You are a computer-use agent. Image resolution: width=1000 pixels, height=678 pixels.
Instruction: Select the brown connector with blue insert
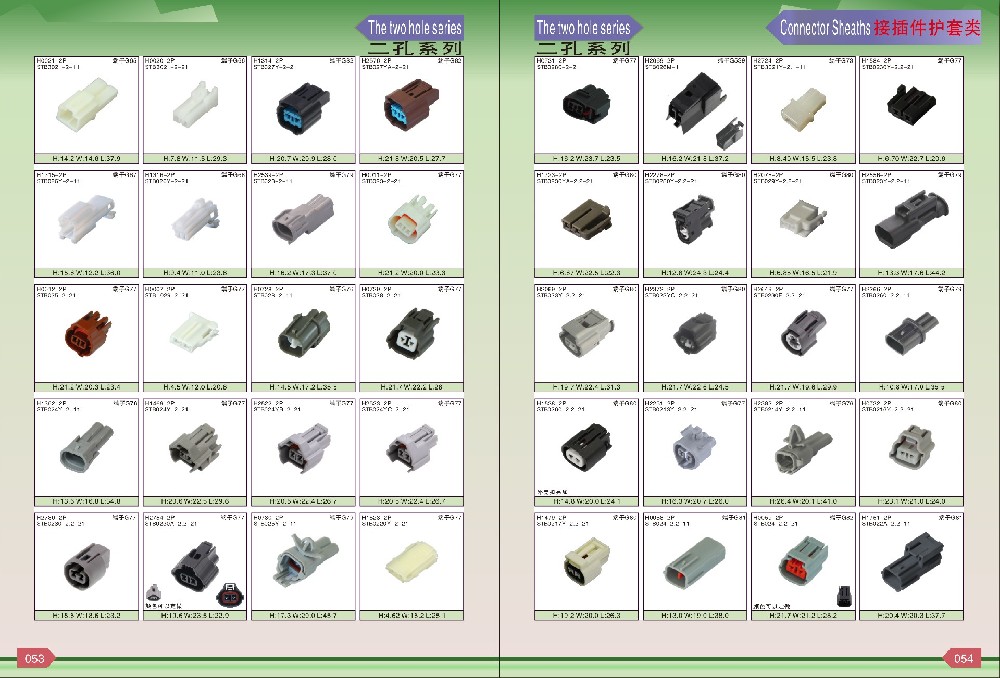pos(411,106)
